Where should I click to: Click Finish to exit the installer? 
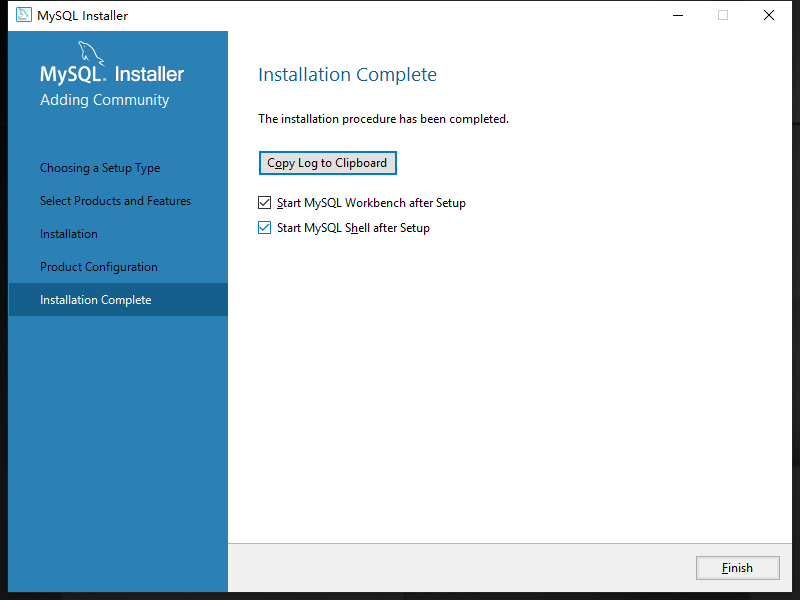pos(737,568)
